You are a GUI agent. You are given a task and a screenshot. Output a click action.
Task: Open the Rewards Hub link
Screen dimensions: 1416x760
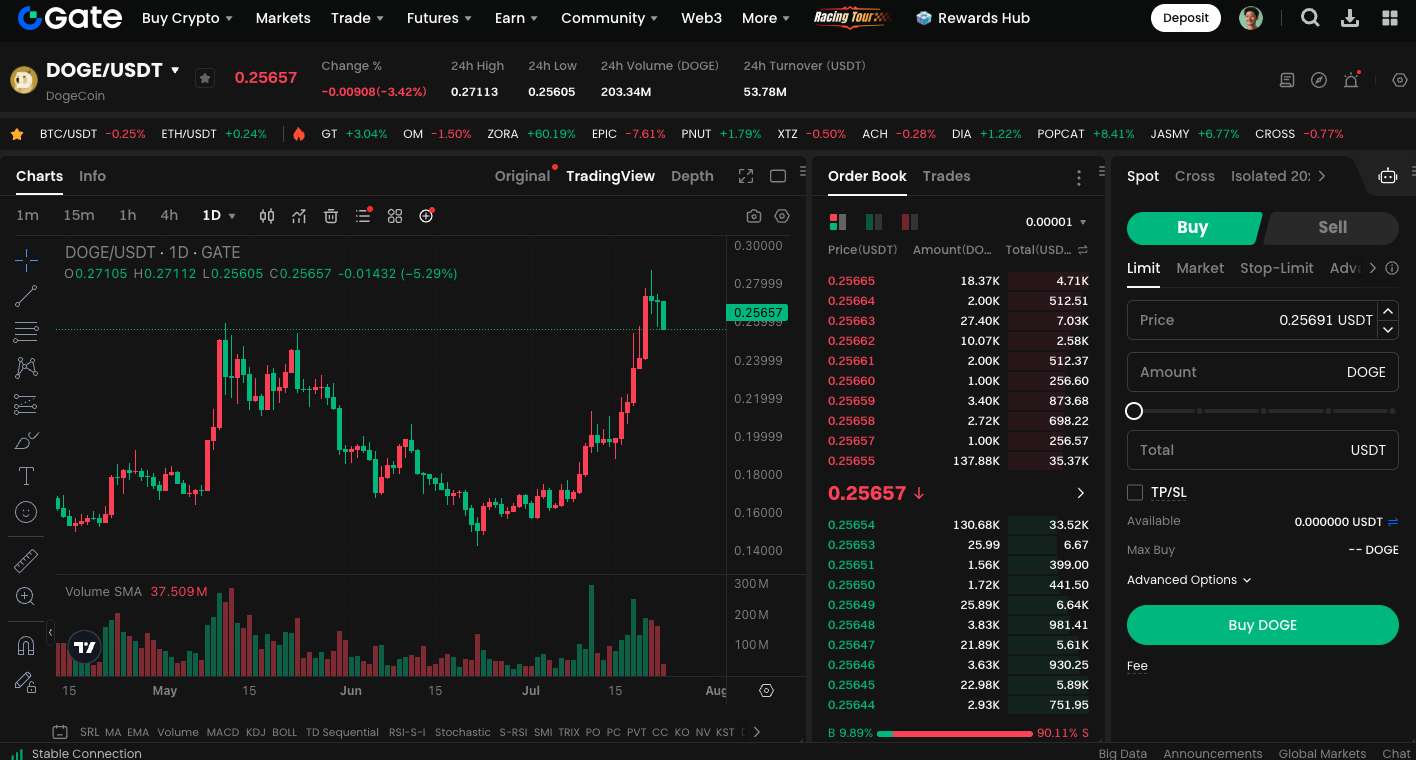point(973,18)
